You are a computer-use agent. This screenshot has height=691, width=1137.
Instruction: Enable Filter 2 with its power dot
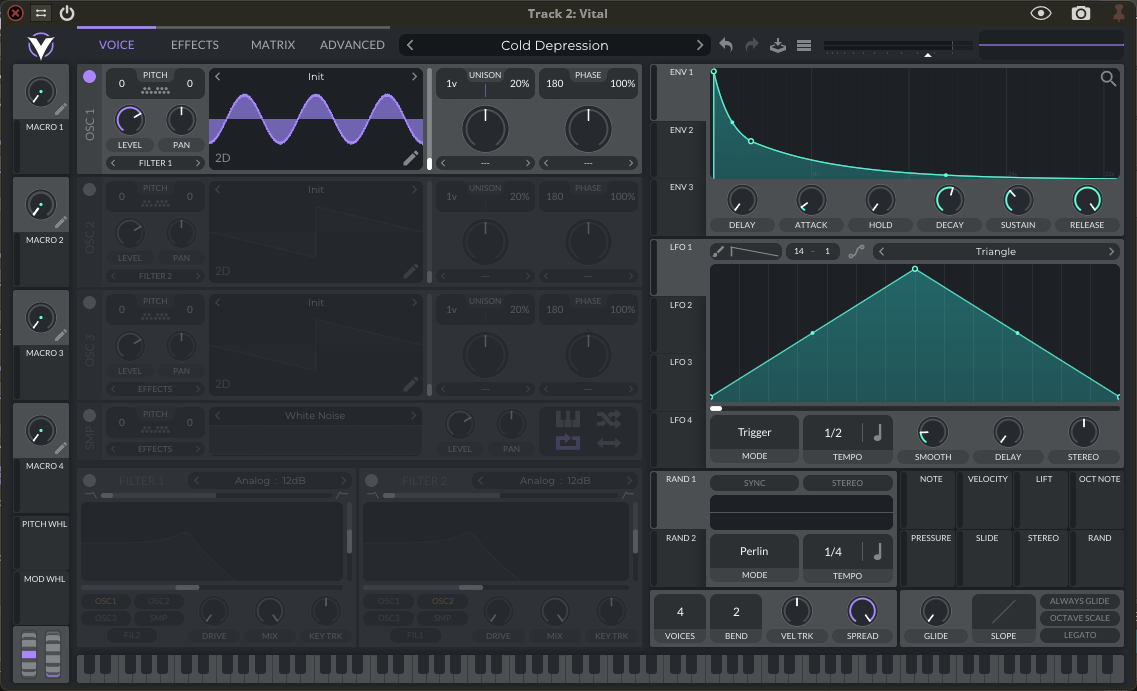[x=371, y=481]
